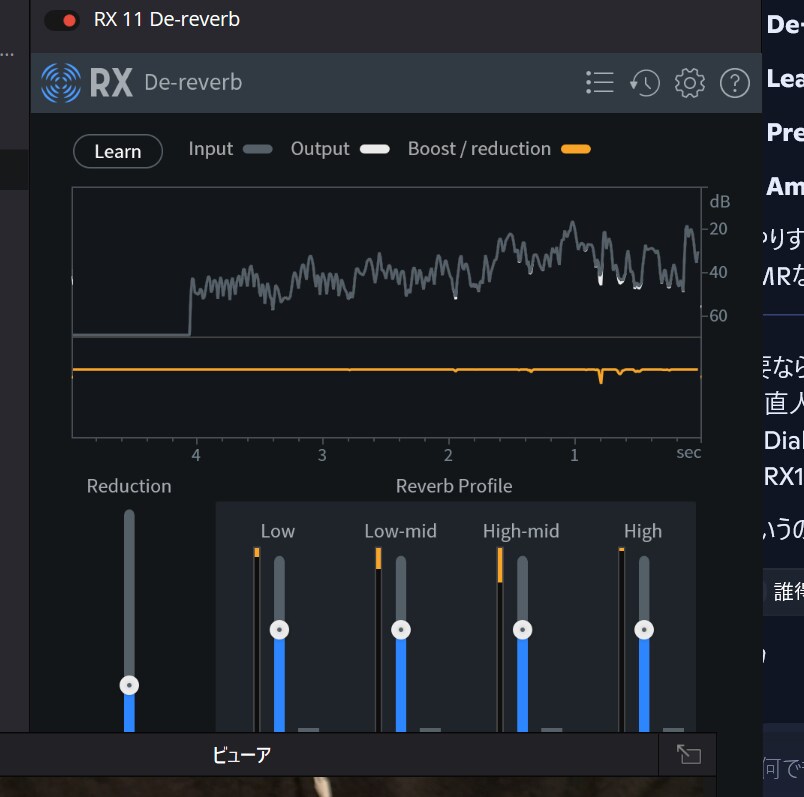Click the High-mid band slider handle

pos(522,630)
